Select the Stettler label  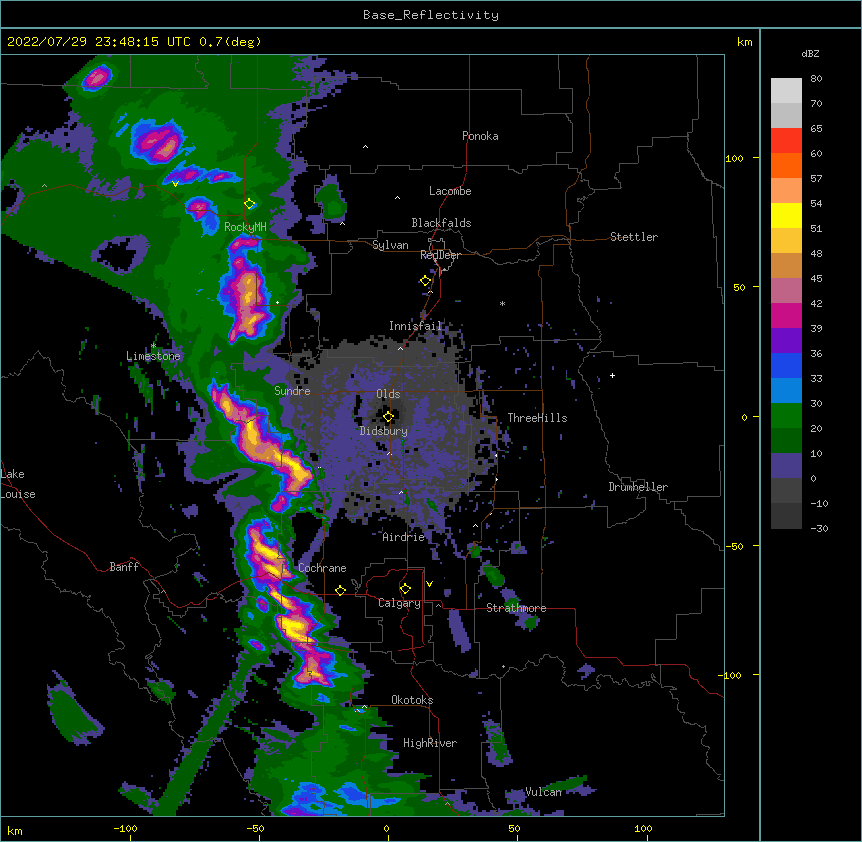click(634, 237)
